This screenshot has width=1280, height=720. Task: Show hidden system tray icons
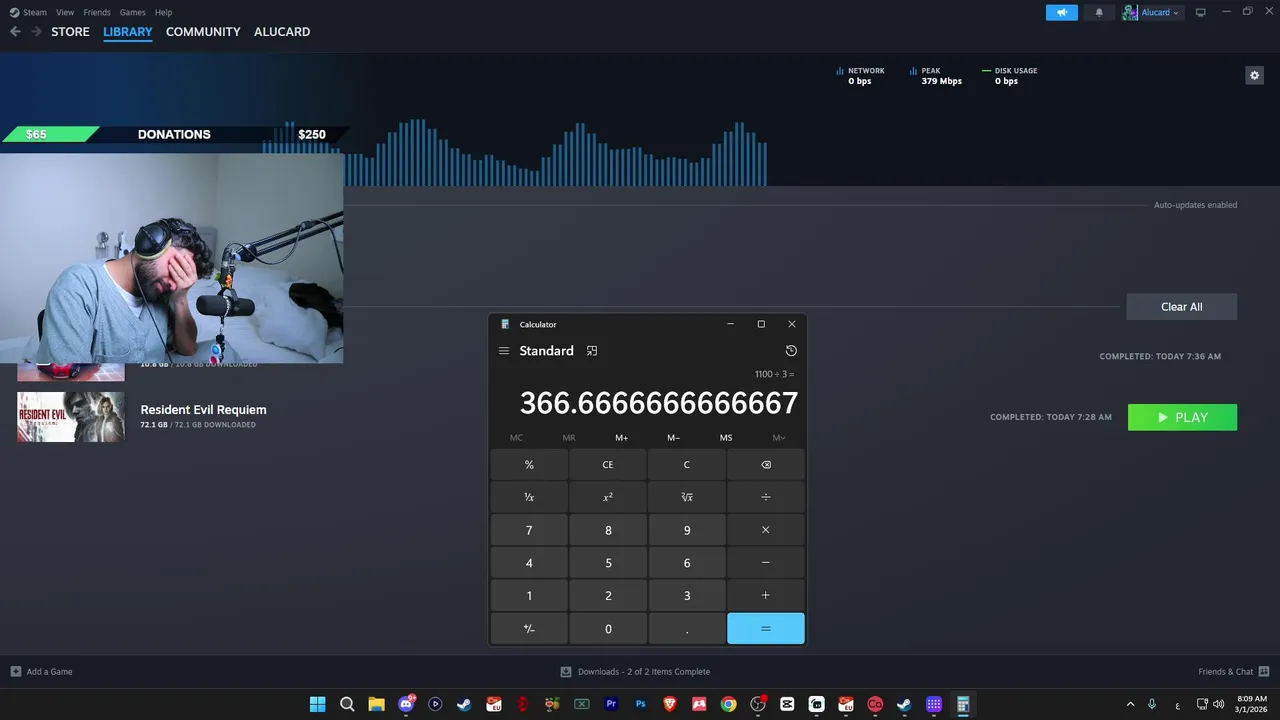[1131, 704]
